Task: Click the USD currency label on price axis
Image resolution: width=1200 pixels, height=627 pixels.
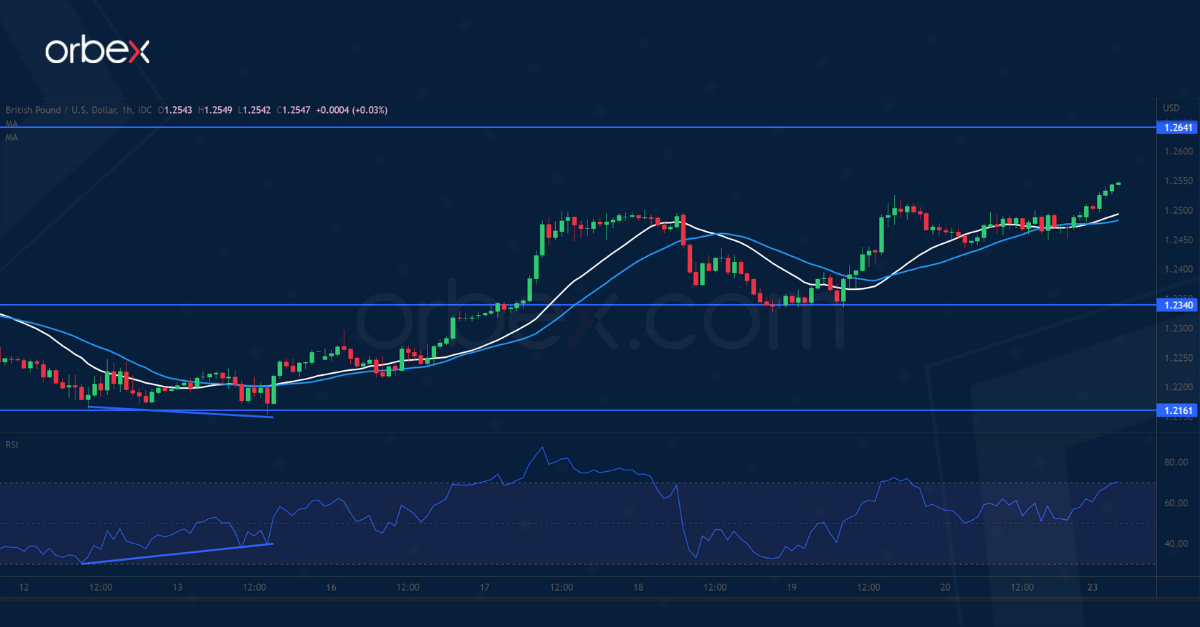Action: click(x=1170, y=108)
